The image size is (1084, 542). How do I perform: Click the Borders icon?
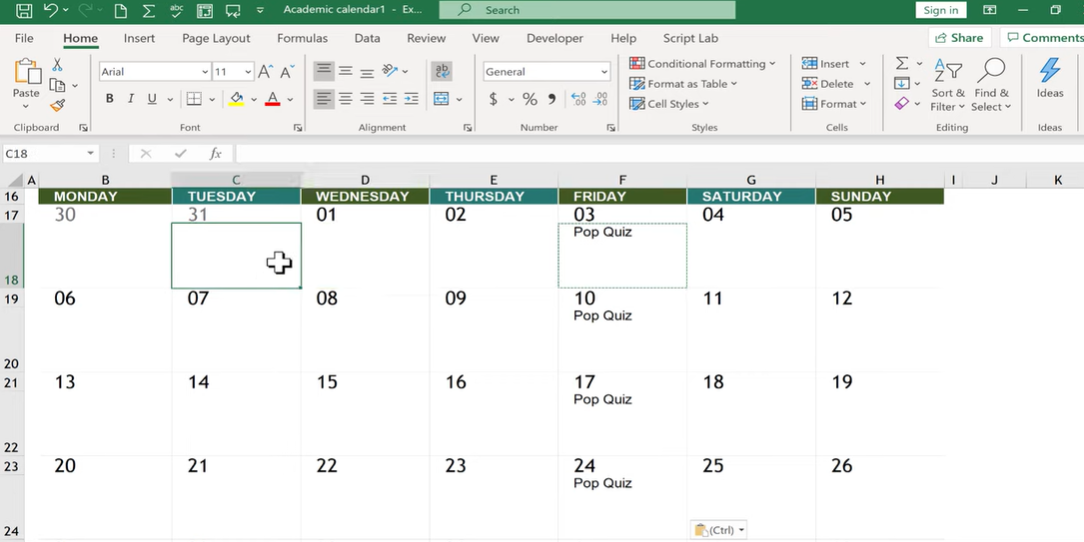[194, 99]
